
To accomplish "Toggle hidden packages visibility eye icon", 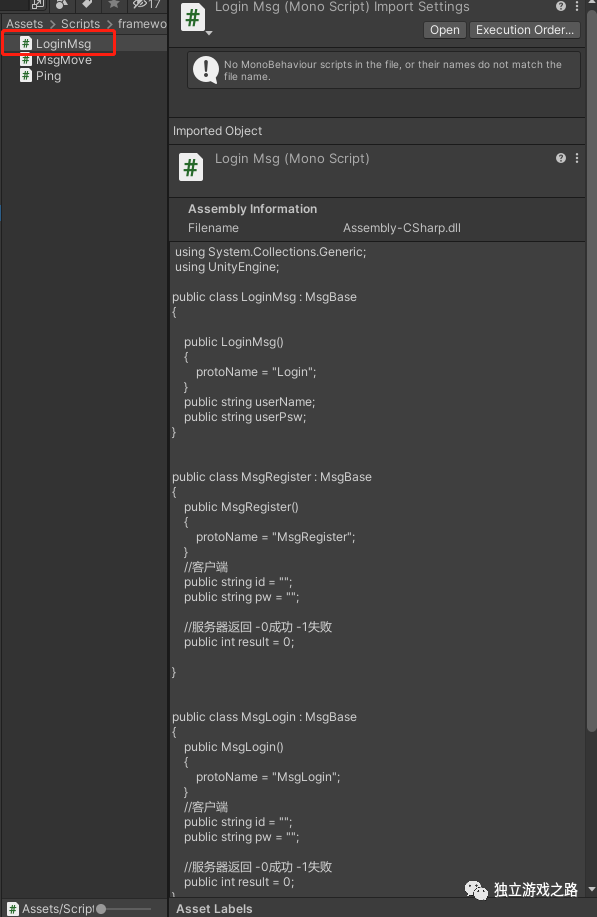I will point(146,5).
